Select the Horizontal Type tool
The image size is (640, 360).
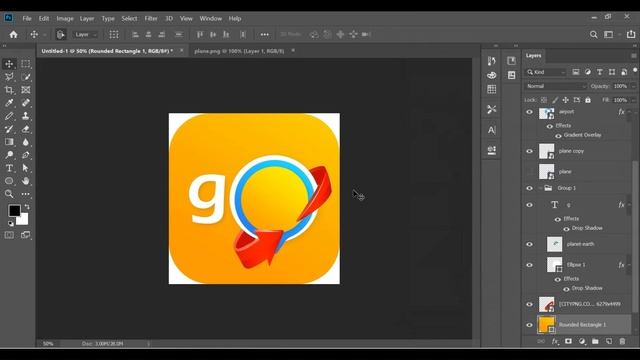(x=9, y=168)
